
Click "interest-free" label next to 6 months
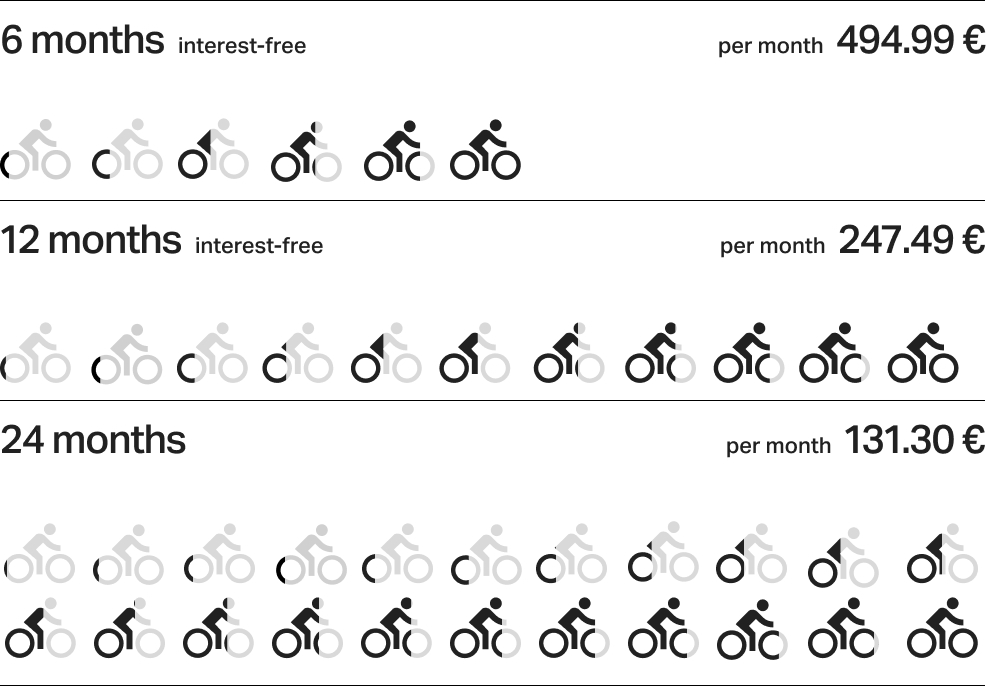coord(242,45)
